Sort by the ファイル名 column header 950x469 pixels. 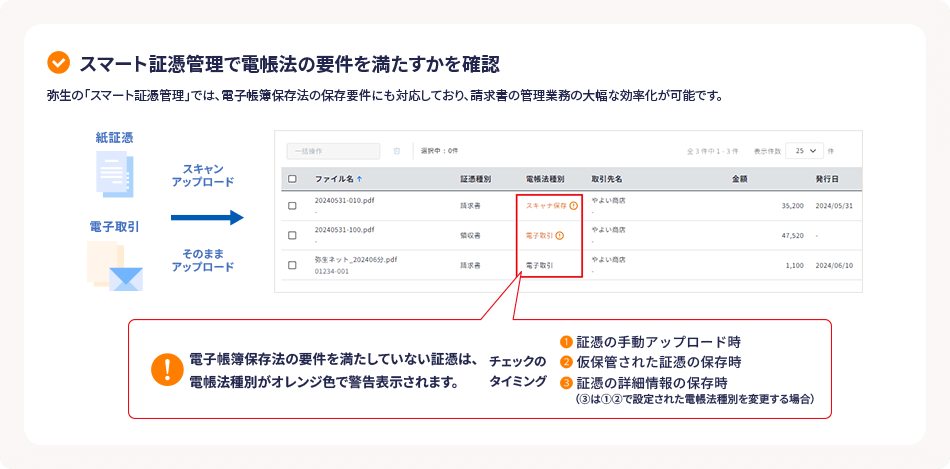pos(334,179)
